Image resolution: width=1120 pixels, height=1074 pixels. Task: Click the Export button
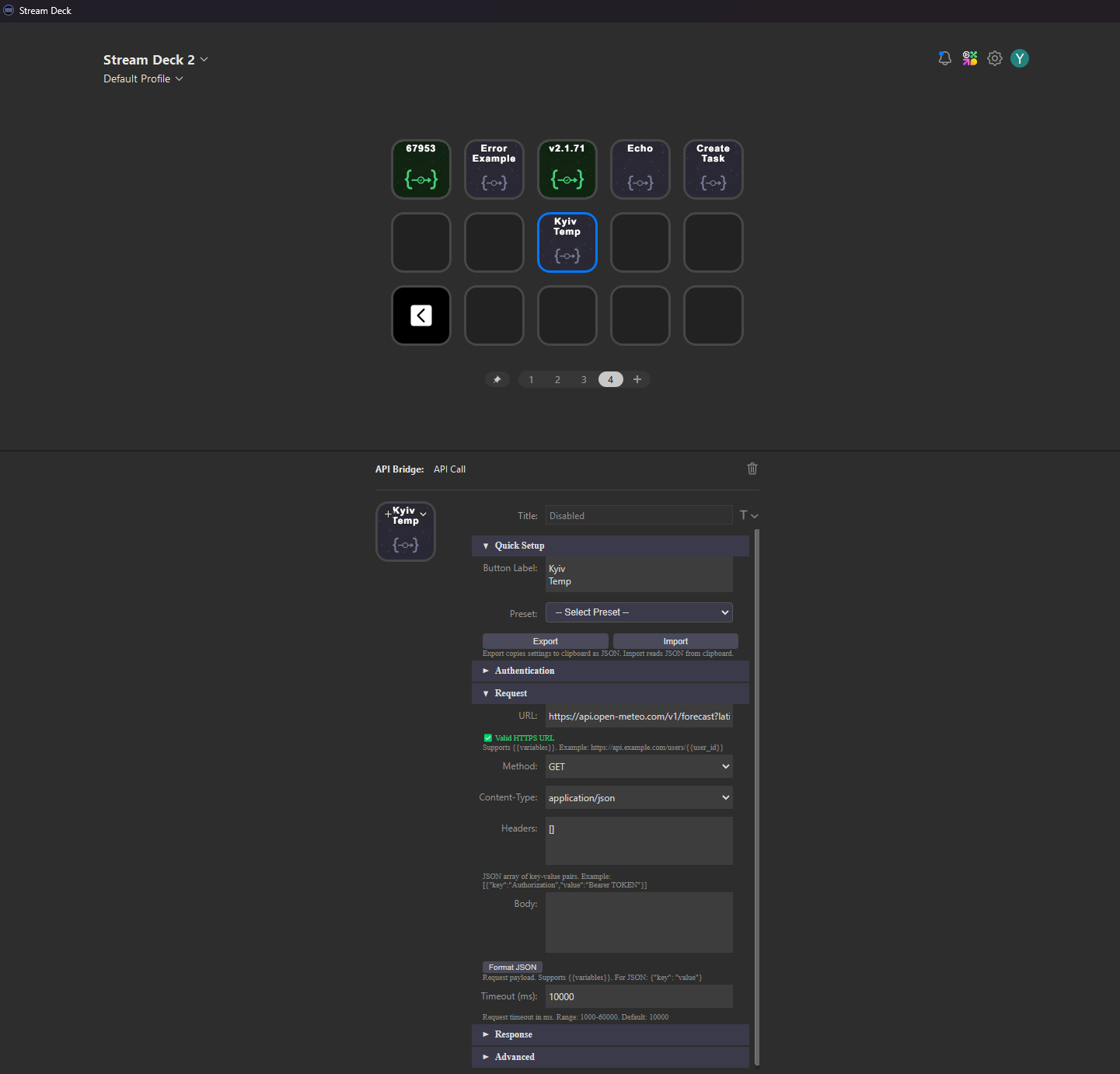tap(545, 641)
